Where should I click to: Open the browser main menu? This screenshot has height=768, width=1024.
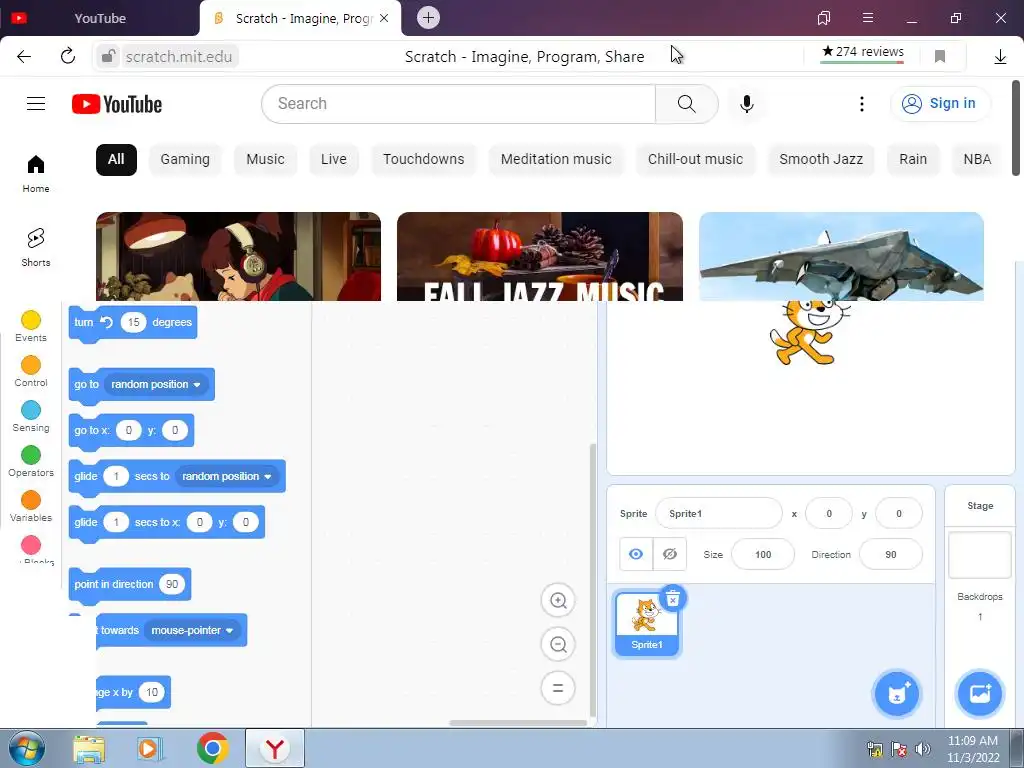868,18
